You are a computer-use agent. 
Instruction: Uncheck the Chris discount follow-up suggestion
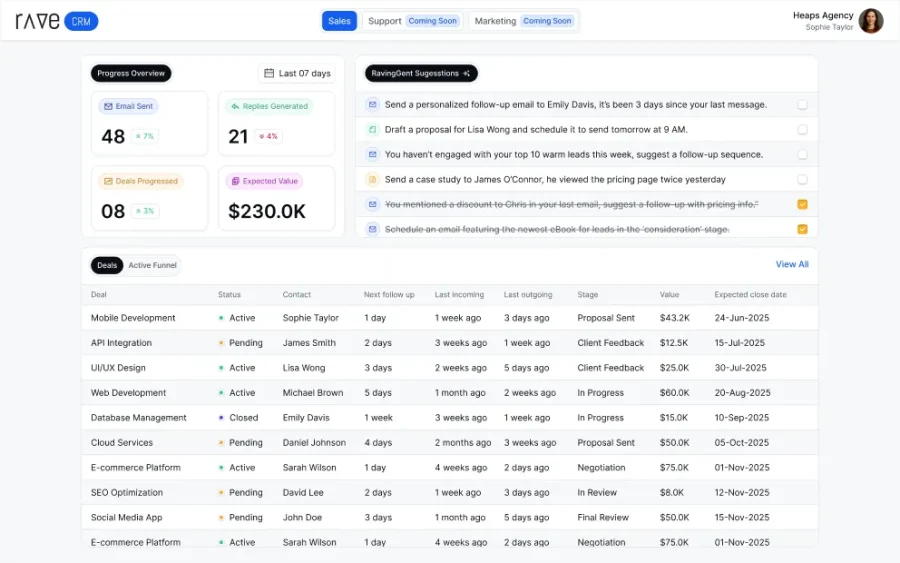click(802, 204)
